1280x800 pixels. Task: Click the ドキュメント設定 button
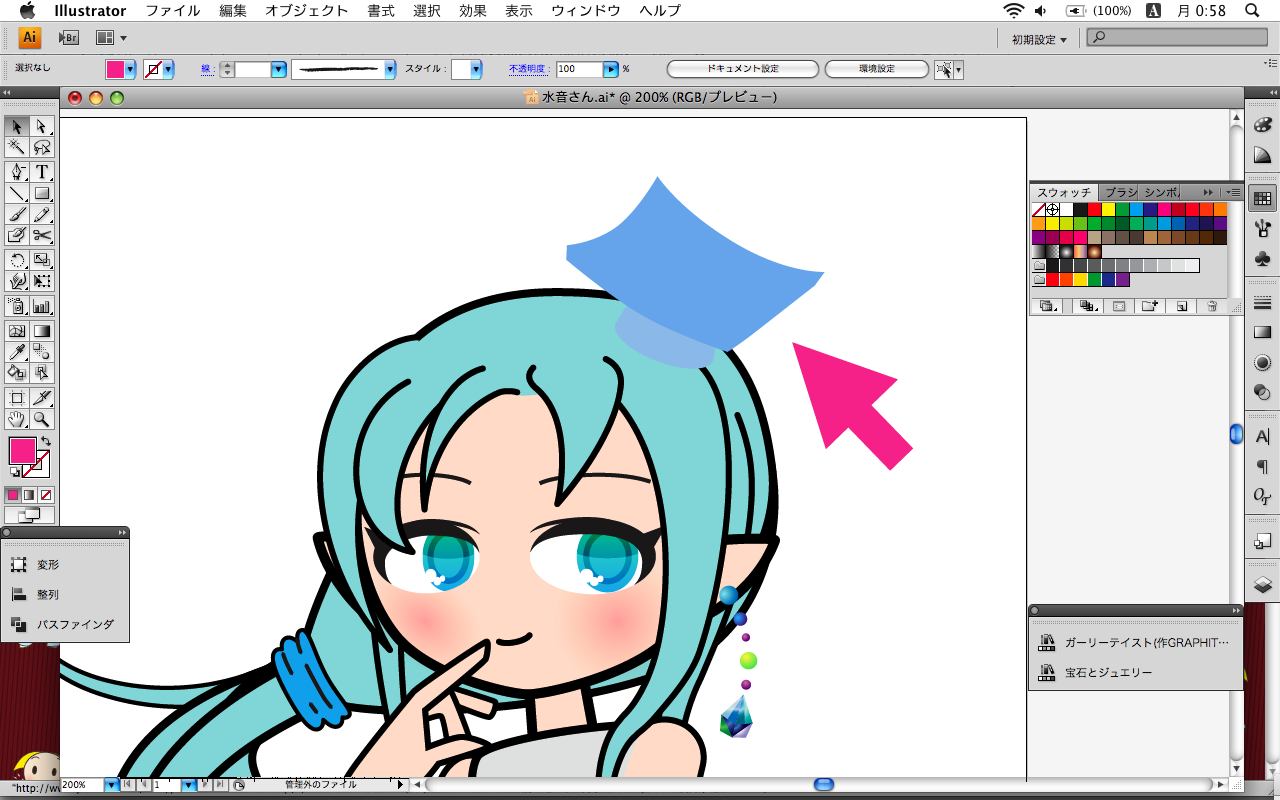[x=743, y=69]
